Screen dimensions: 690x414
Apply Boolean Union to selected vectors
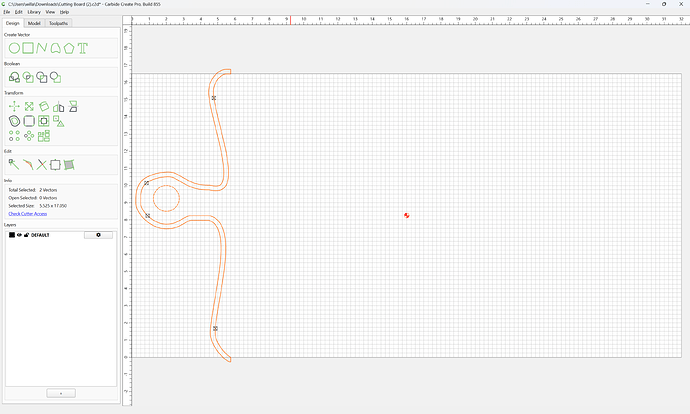pos(14,77)
